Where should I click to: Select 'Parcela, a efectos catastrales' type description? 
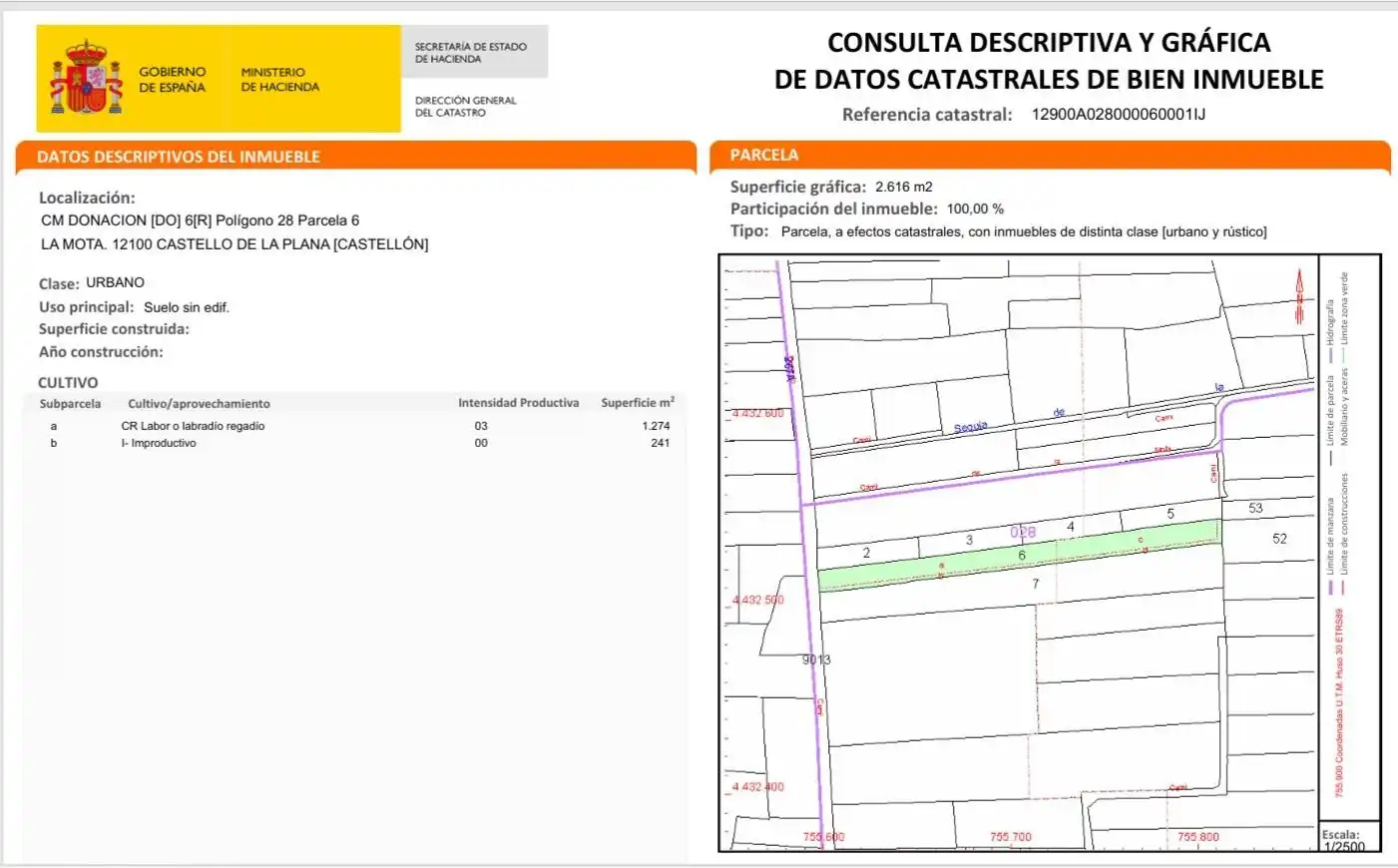pos(1024,231)
